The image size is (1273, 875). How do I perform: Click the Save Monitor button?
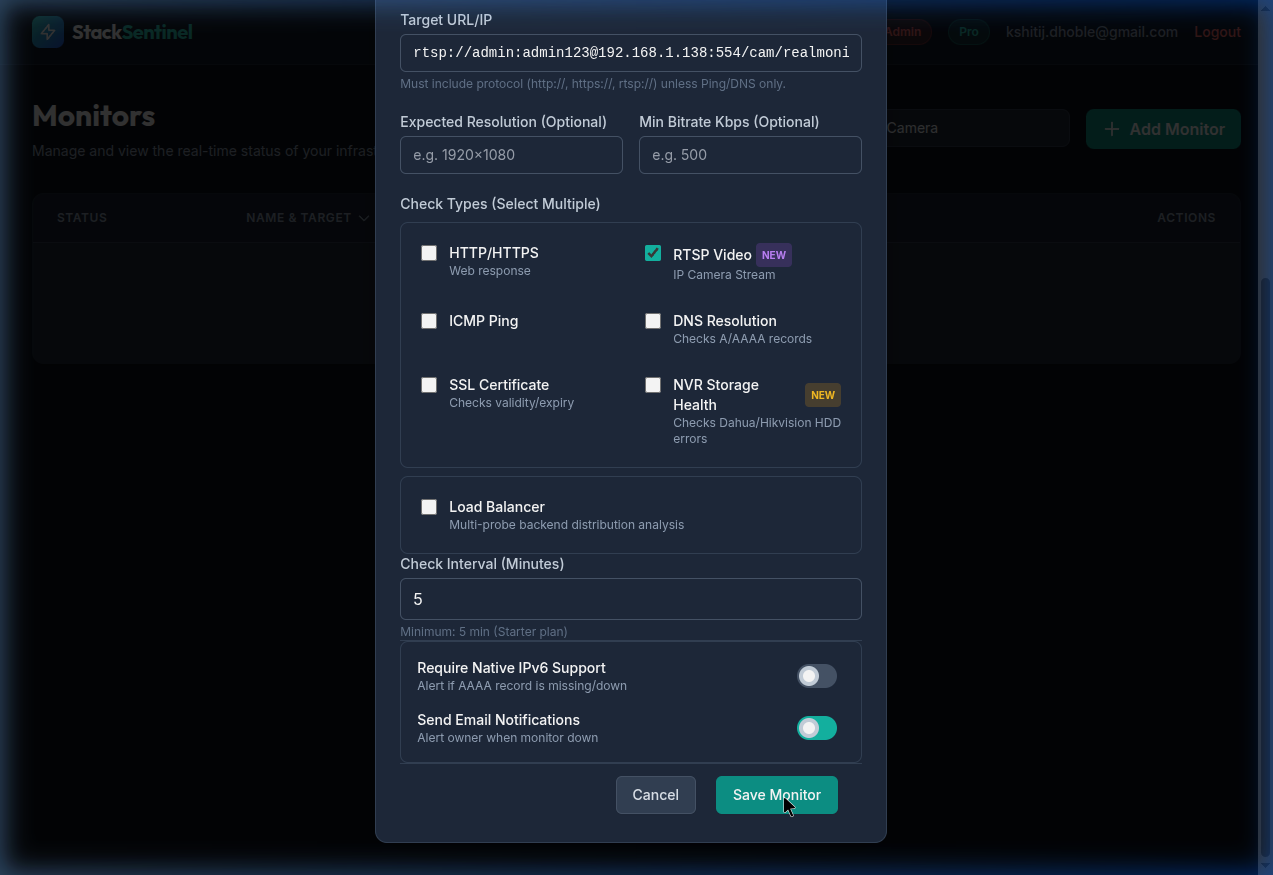pos(777,795)
